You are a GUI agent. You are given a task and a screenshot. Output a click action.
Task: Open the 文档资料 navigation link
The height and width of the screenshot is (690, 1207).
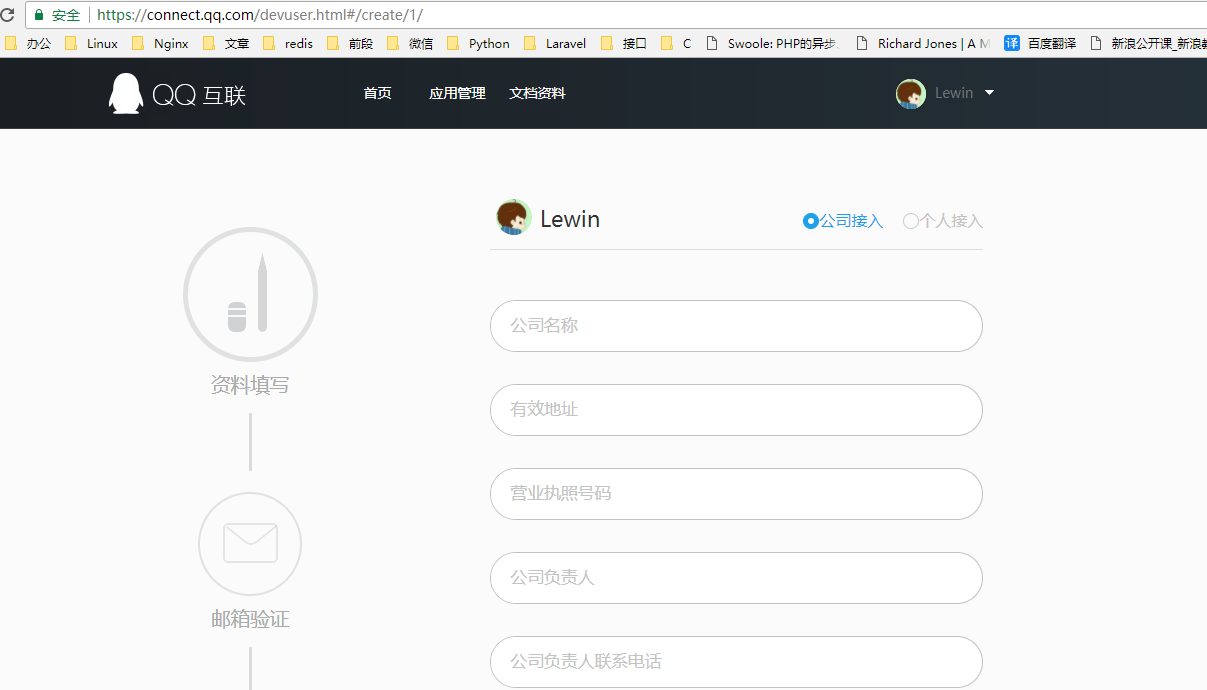[537, 93]
